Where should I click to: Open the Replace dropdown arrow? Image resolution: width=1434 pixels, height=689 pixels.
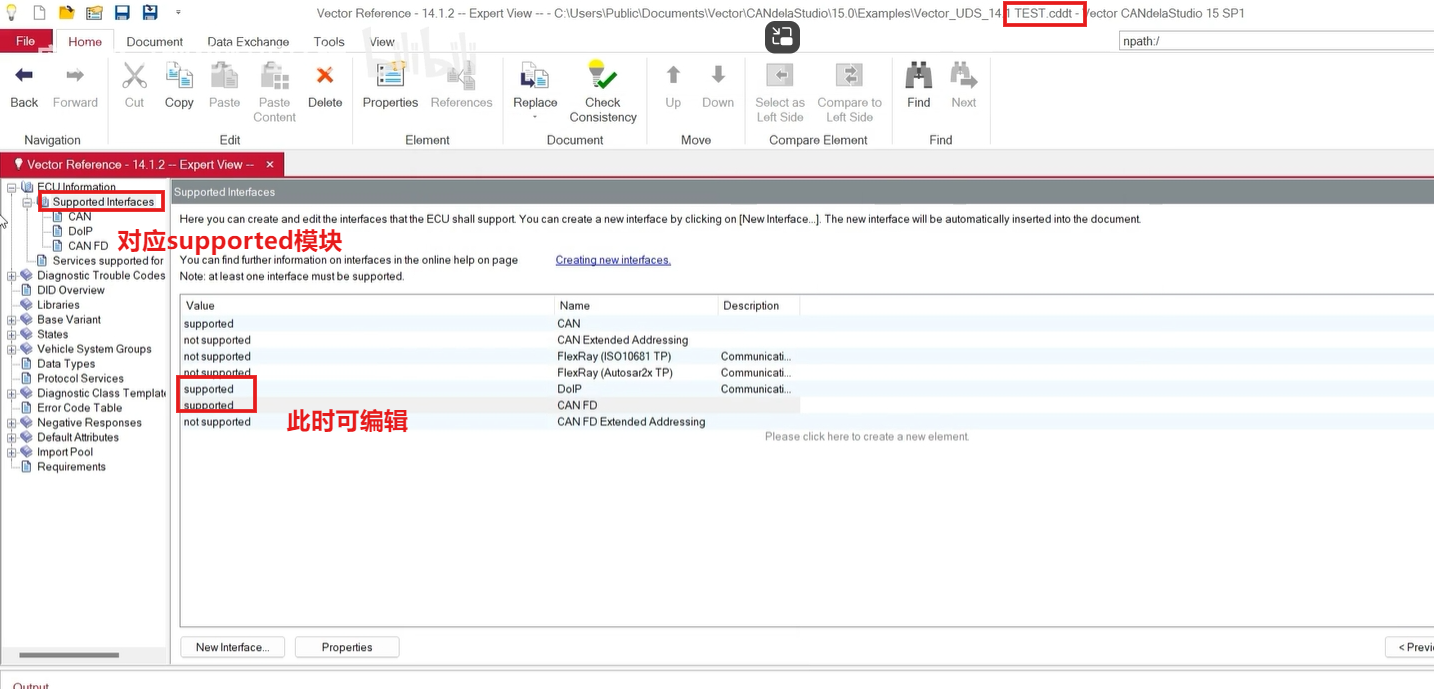click(x=535, y=117)
